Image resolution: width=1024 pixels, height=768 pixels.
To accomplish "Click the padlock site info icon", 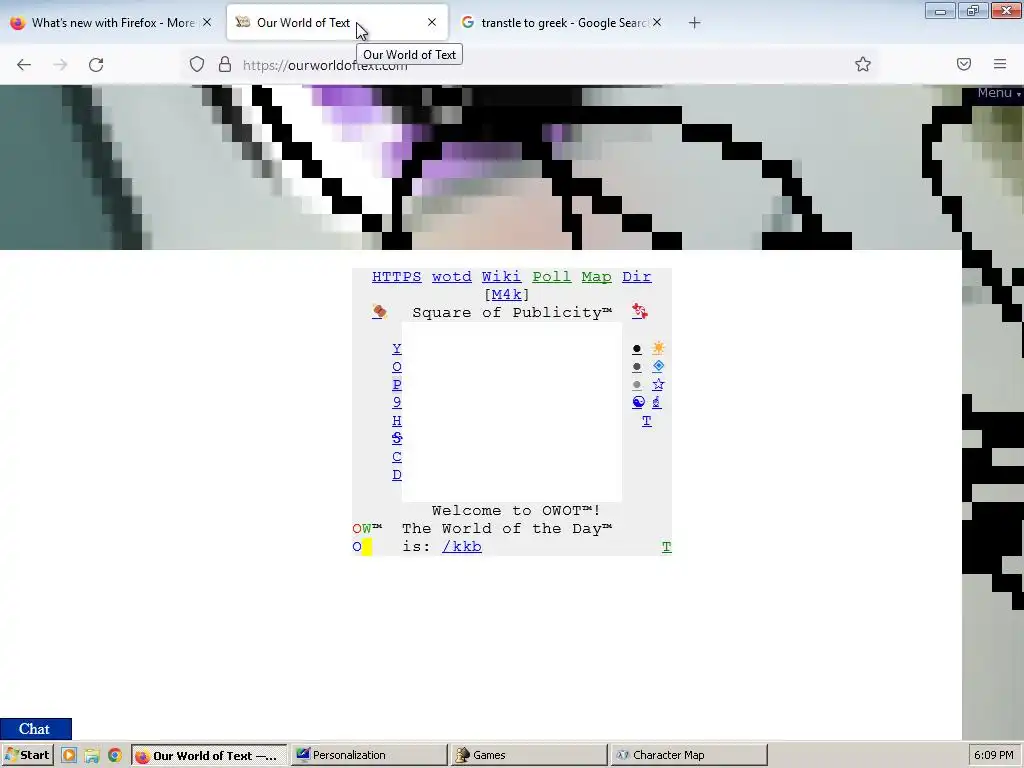I will tap(225, 64).
